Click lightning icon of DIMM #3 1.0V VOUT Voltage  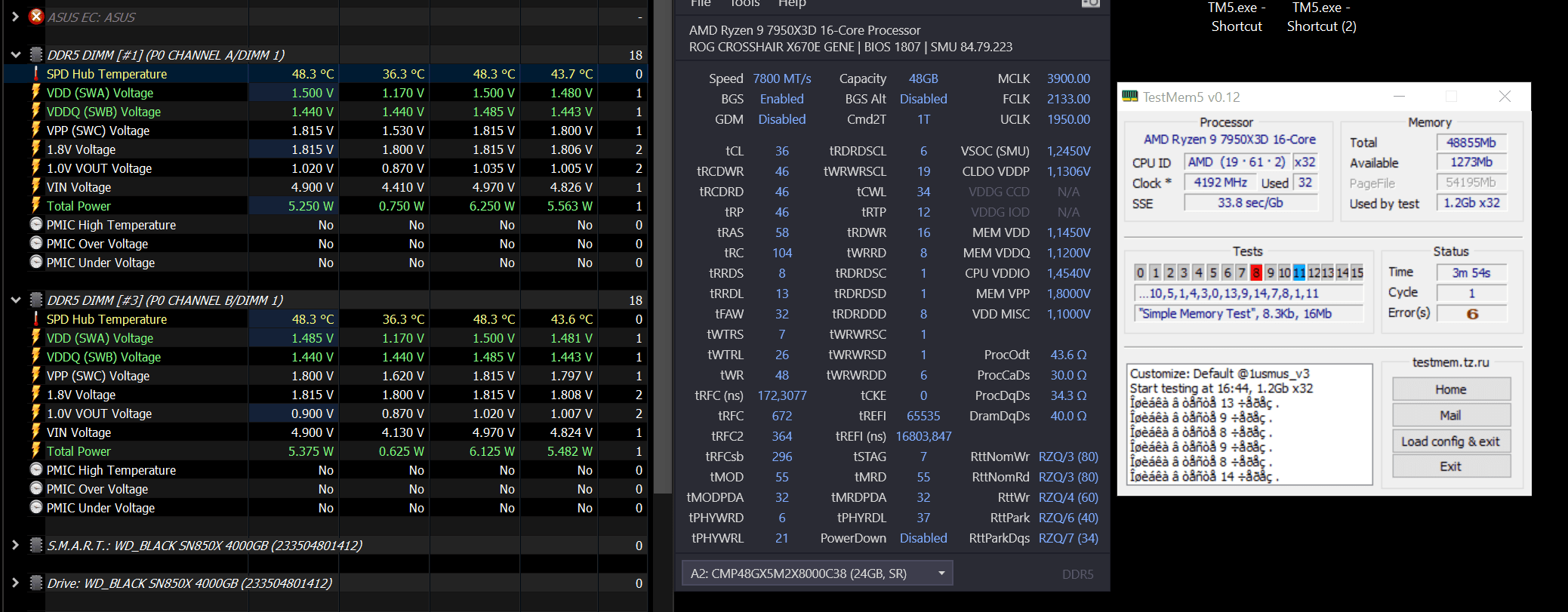tap(35, 413)
